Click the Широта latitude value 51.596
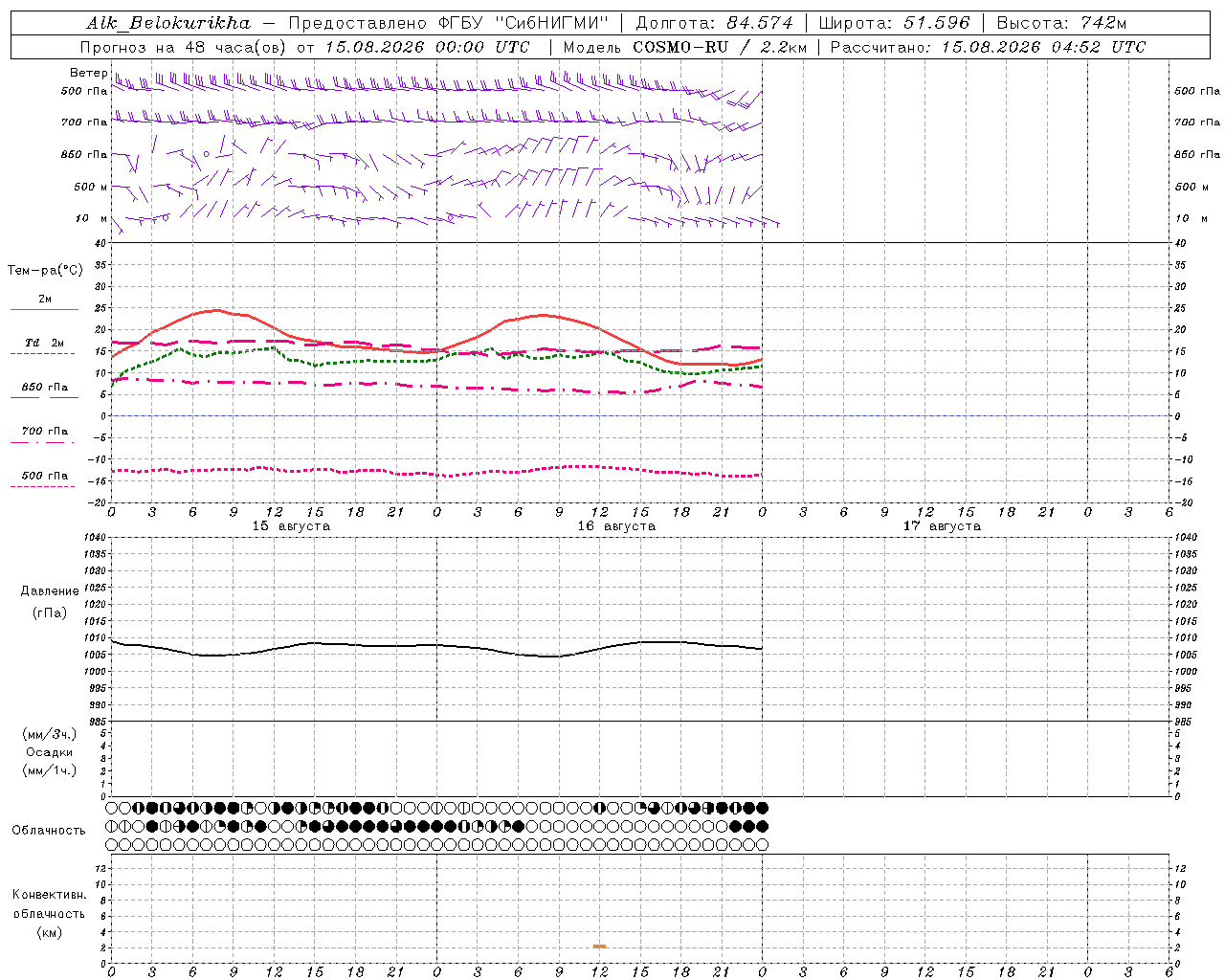 (937, 23)
